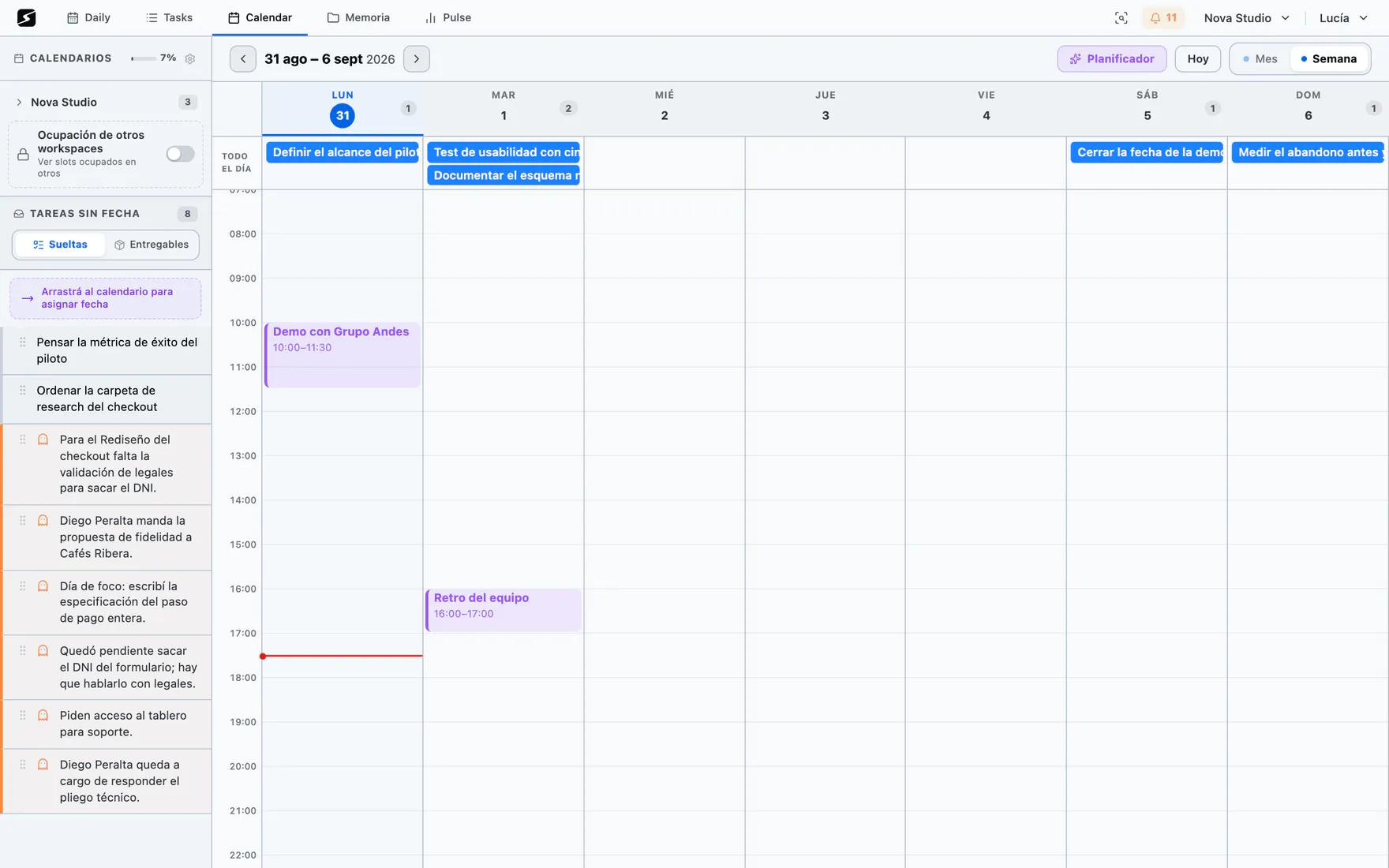Open all-day event 'Medir el abandono antes'

tap(1308, 152)
